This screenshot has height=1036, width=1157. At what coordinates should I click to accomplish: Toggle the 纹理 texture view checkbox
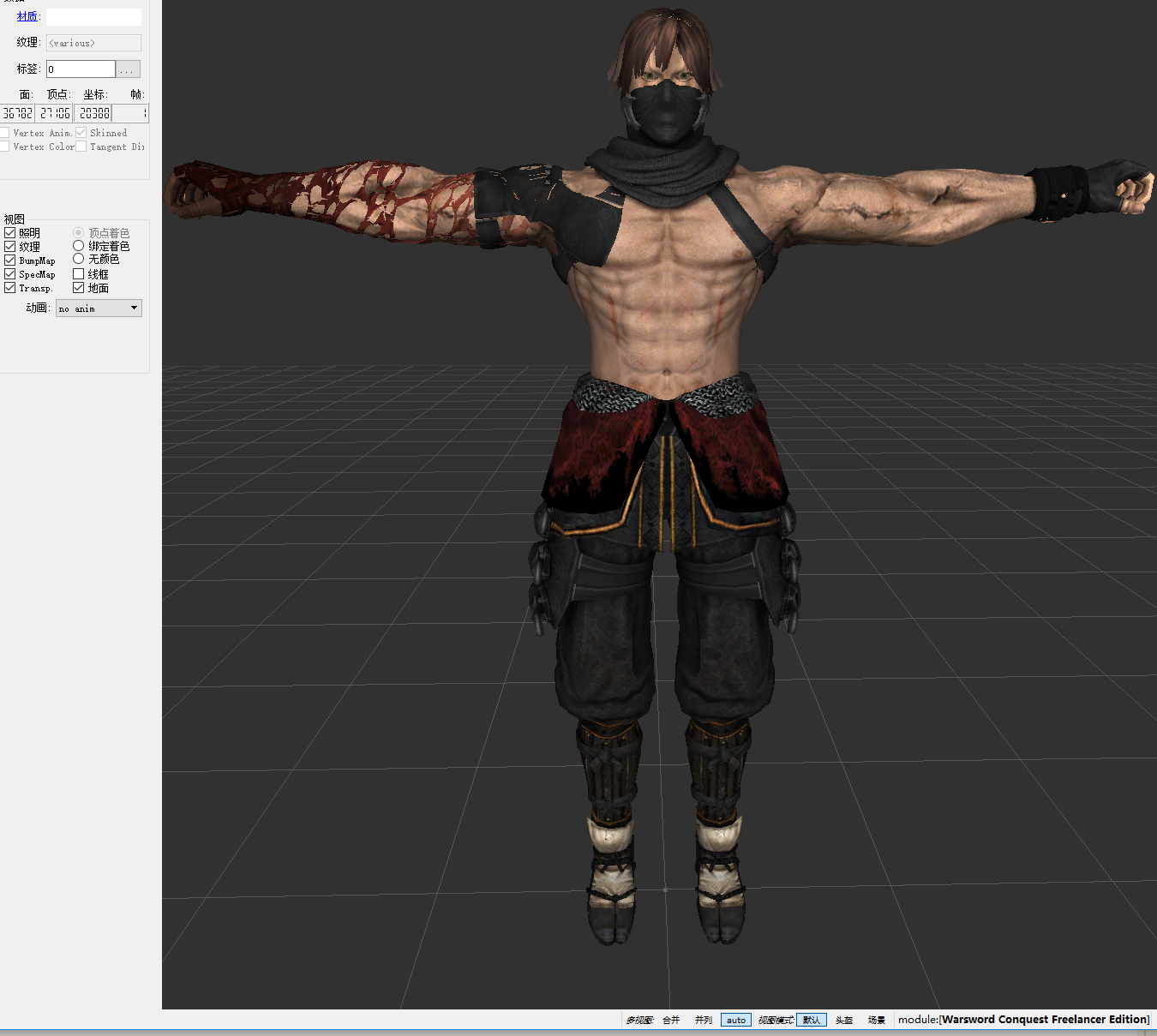pyautogui.click(x=10, y=247)
